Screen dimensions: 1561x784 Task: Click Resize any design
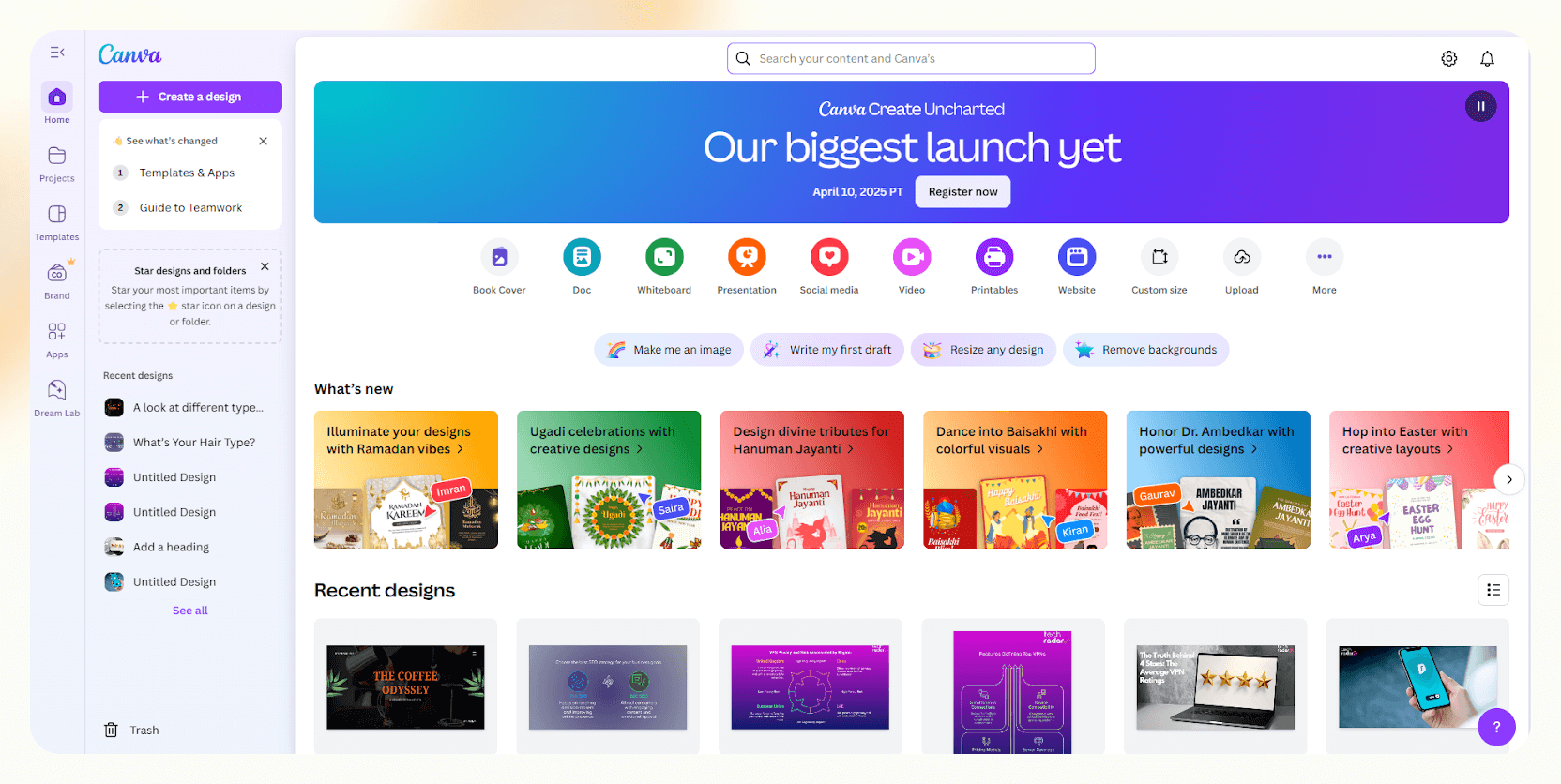[983, 350]
